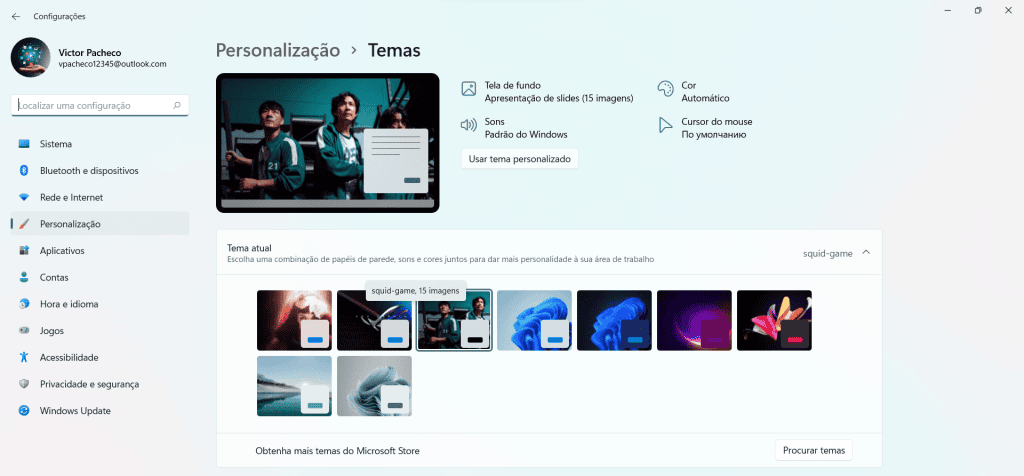This screenshot has width=1024, height=476.
Task: Select the light blue Windows bloom theme
Action: [x=534, y=320]
